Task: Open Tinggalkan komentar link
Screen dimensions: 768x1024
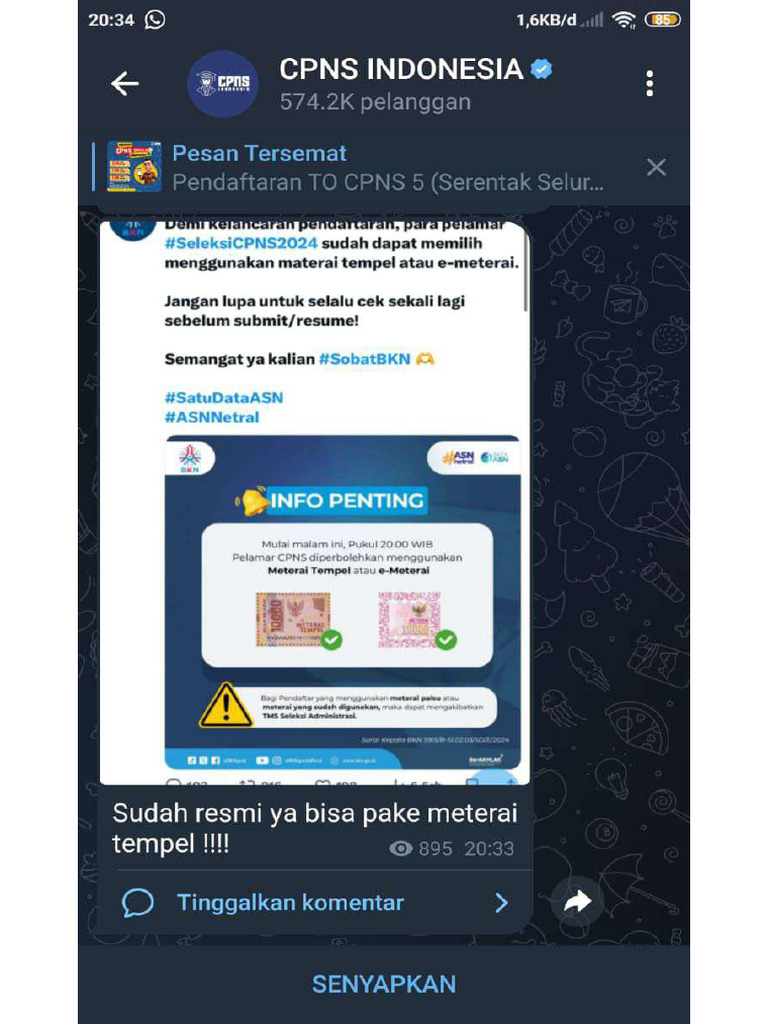Action: click(x=291, y=903)
